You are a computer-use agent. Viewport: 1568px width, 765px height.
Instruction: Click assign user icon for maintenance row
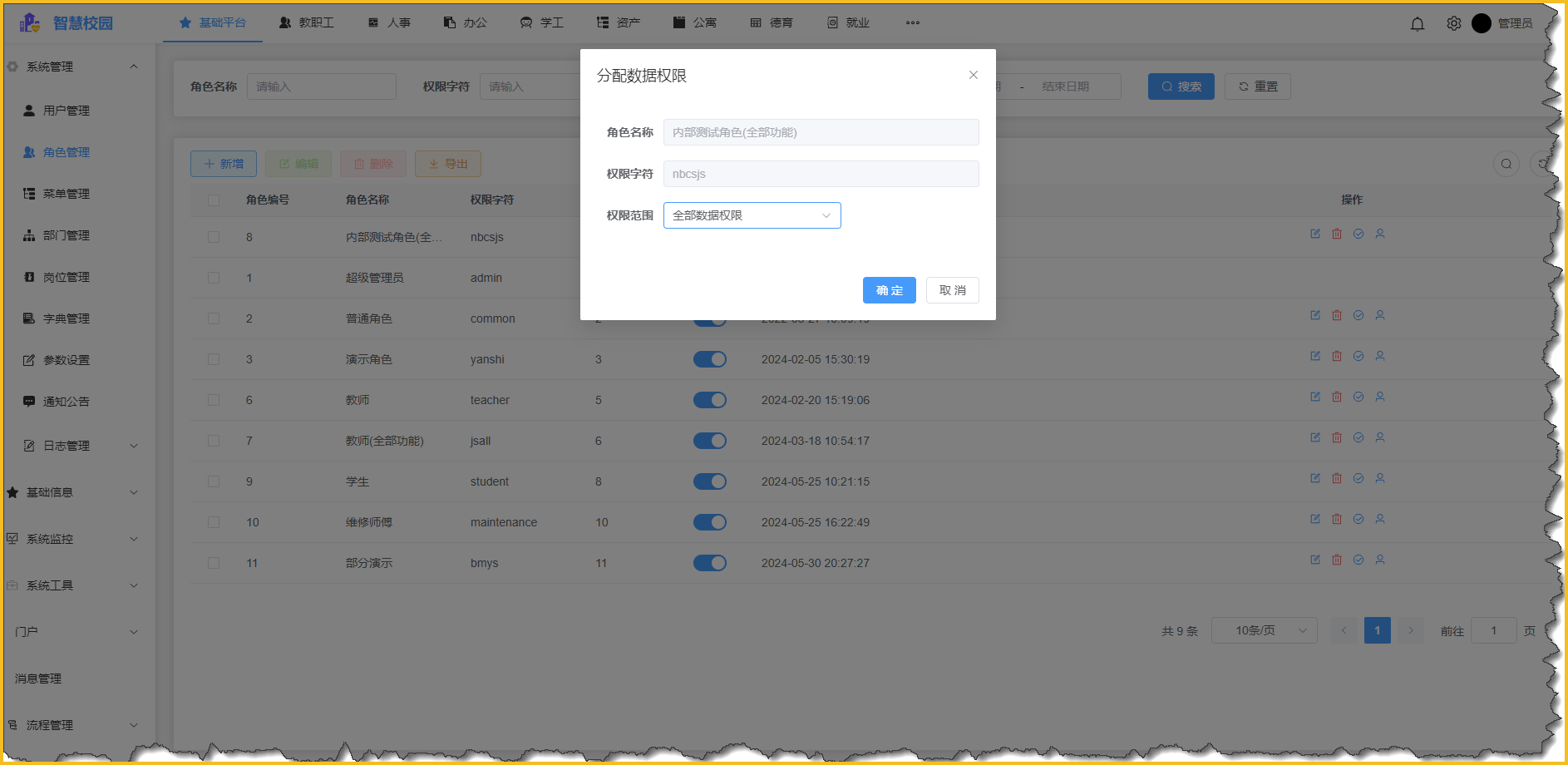pyautogui.click(x=1380, y=520)
